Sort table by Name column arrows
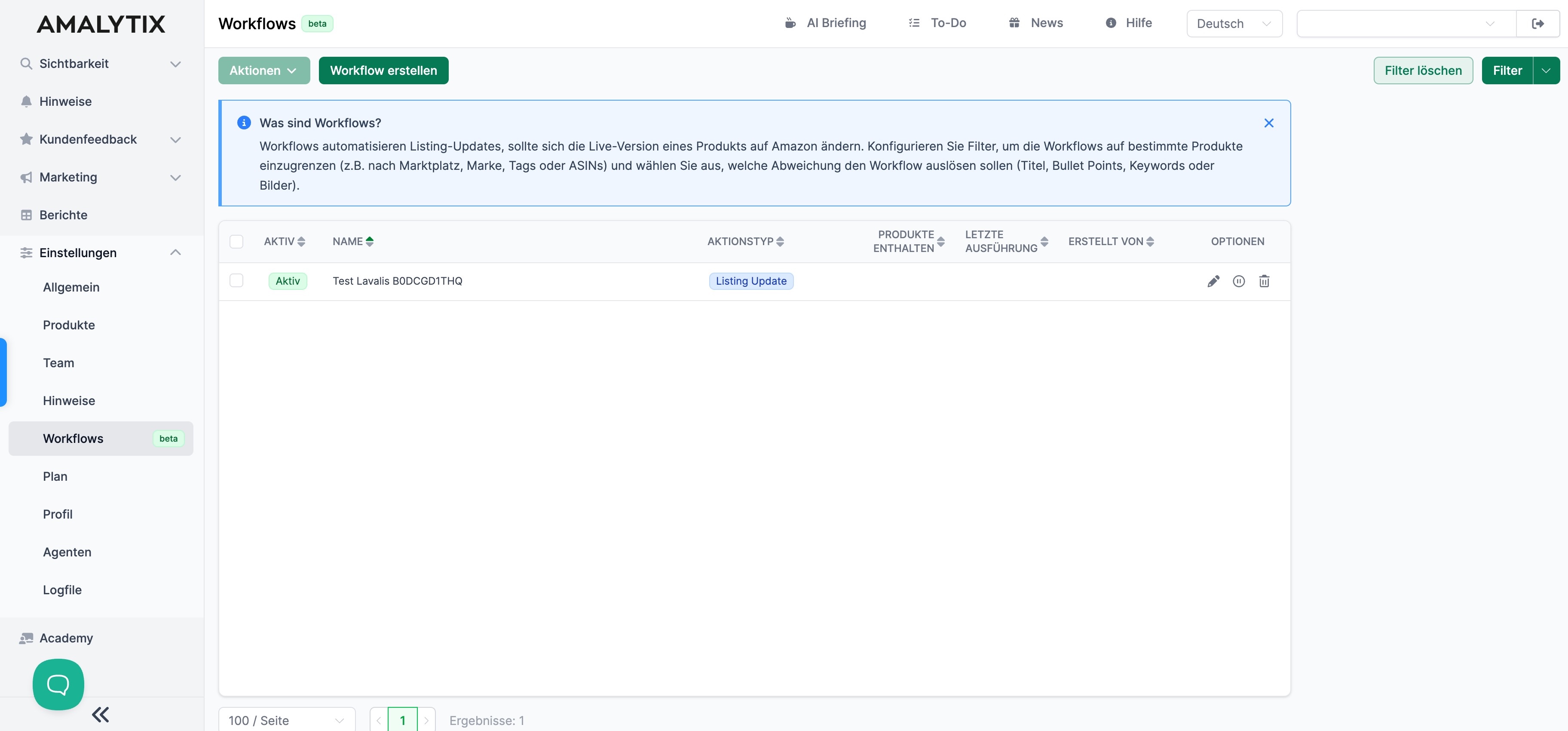 pyautogui.click(x=370, y=241)
